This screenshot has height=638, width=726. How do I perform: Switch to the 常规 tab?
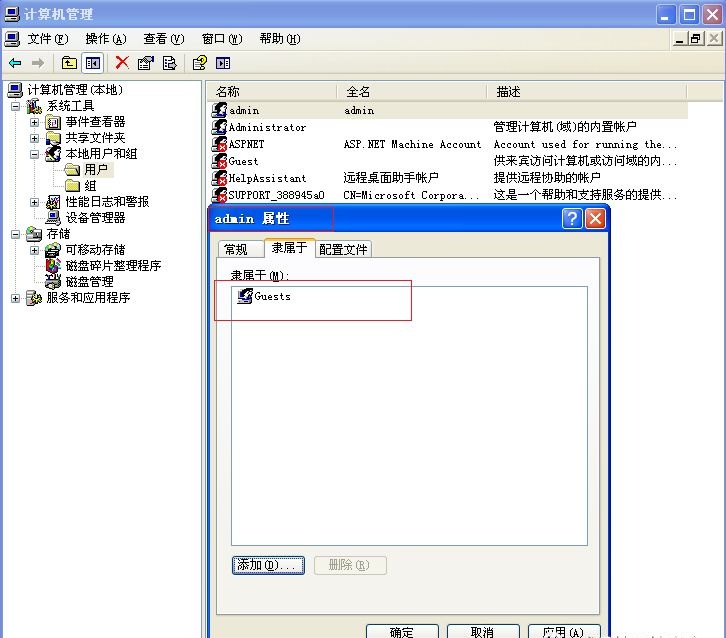click(x=236, y=249)
